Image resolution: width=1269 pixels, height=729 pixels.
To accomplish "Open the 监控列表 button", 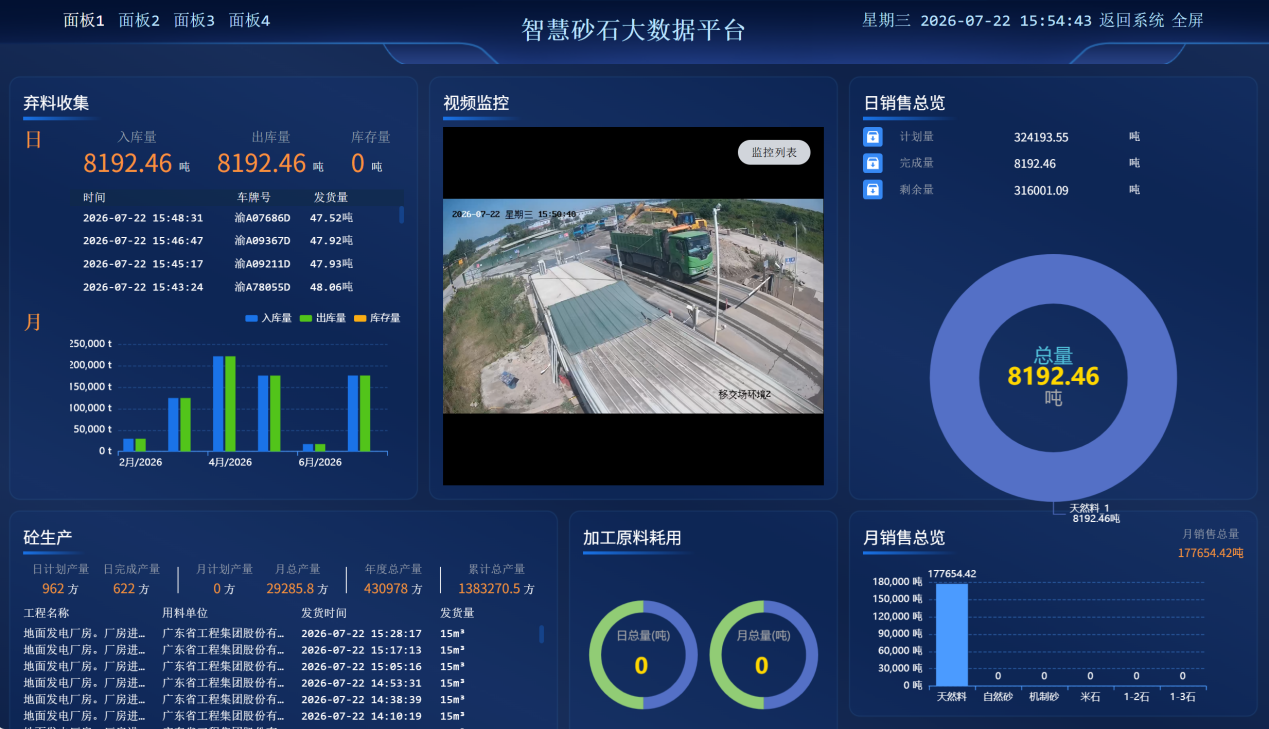I will tap(774, 152).
